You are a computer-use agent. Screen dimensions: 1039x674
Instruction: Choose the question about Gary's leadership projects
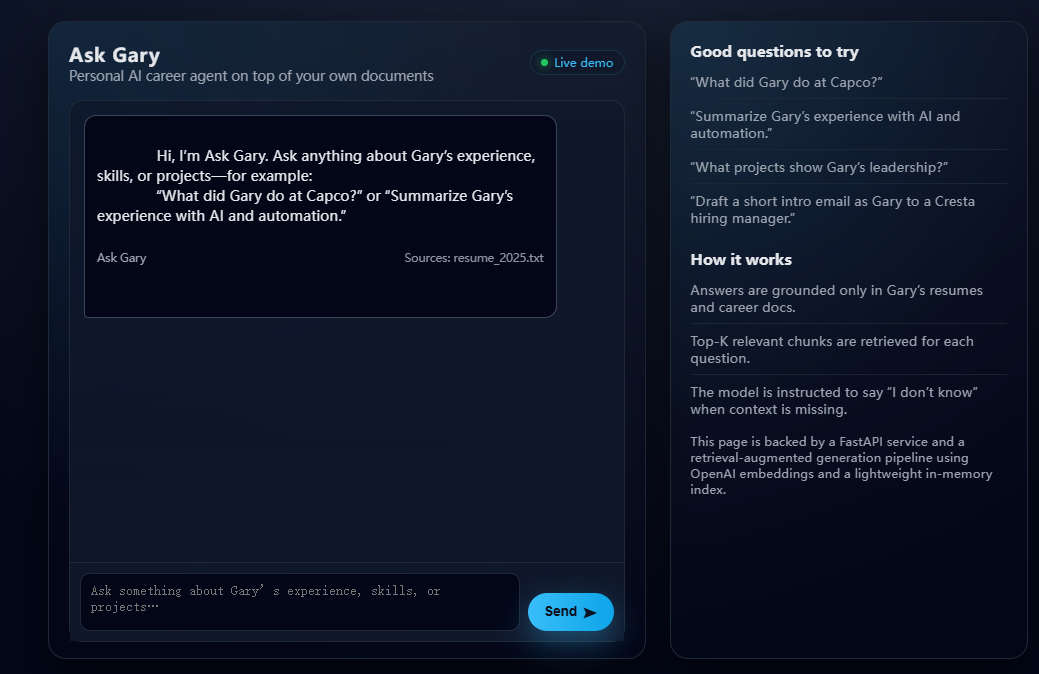820,167
